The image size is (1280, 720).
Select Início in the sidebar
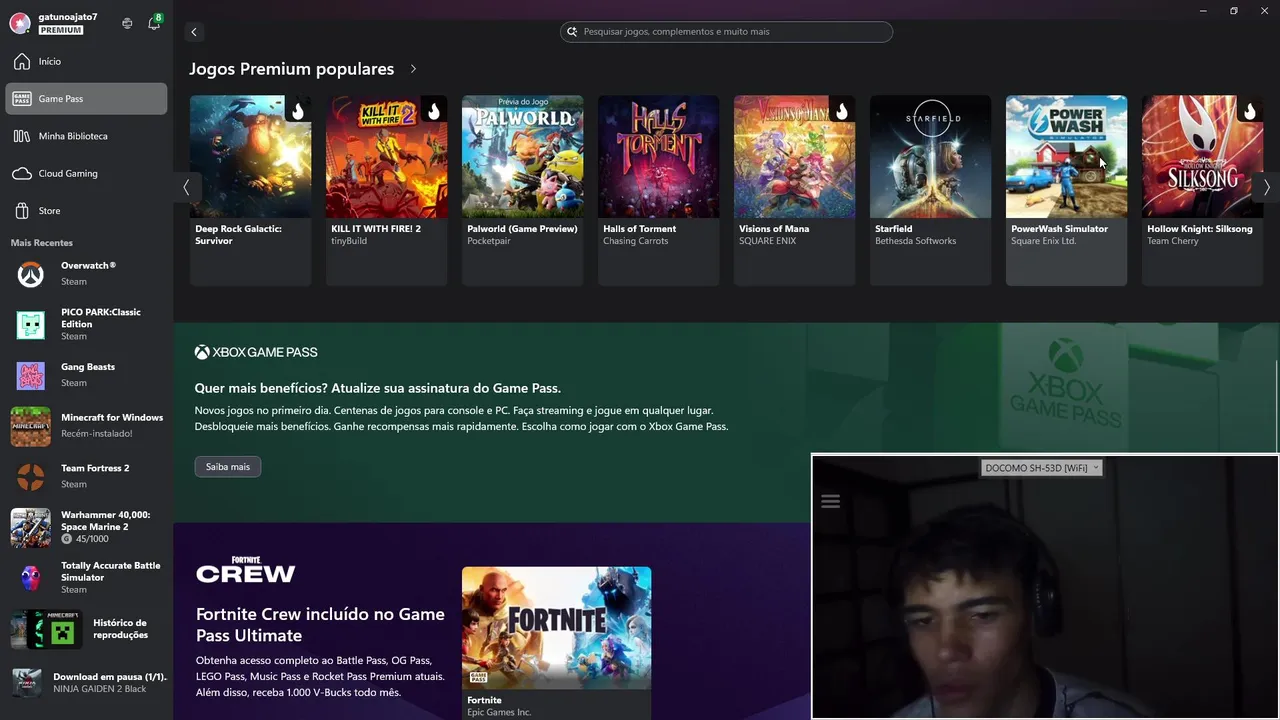point(87,62)
